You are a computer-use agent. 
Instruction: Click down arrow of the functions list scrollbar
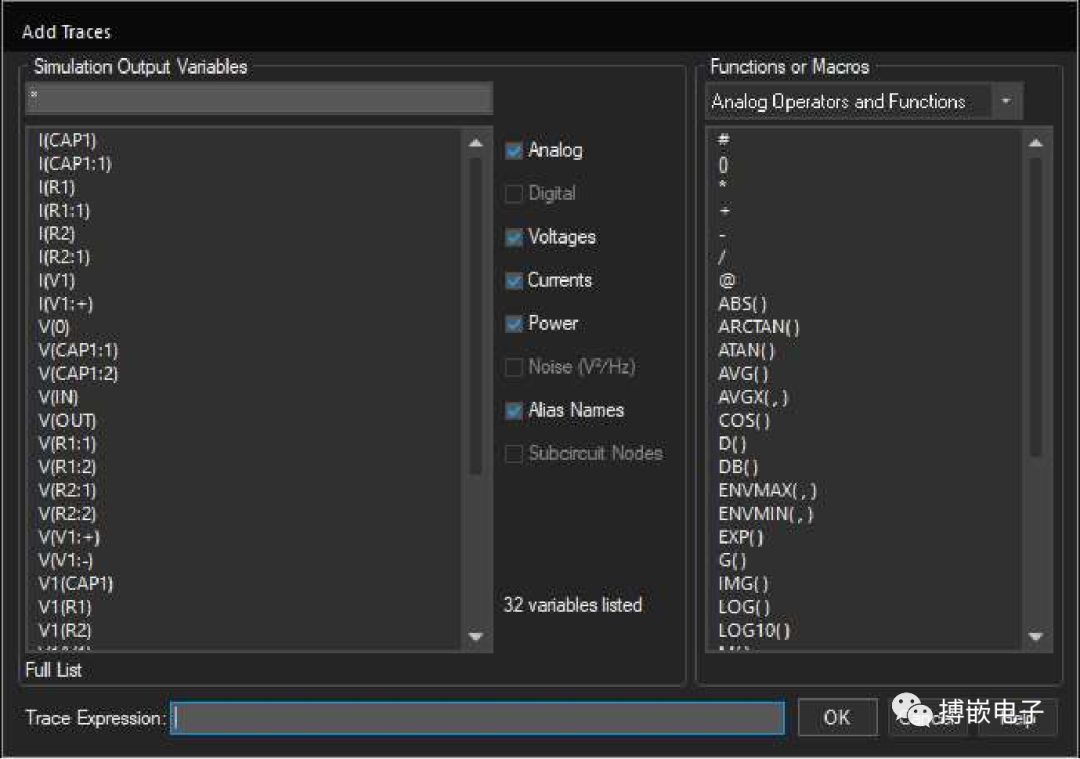click(1035, 636)
